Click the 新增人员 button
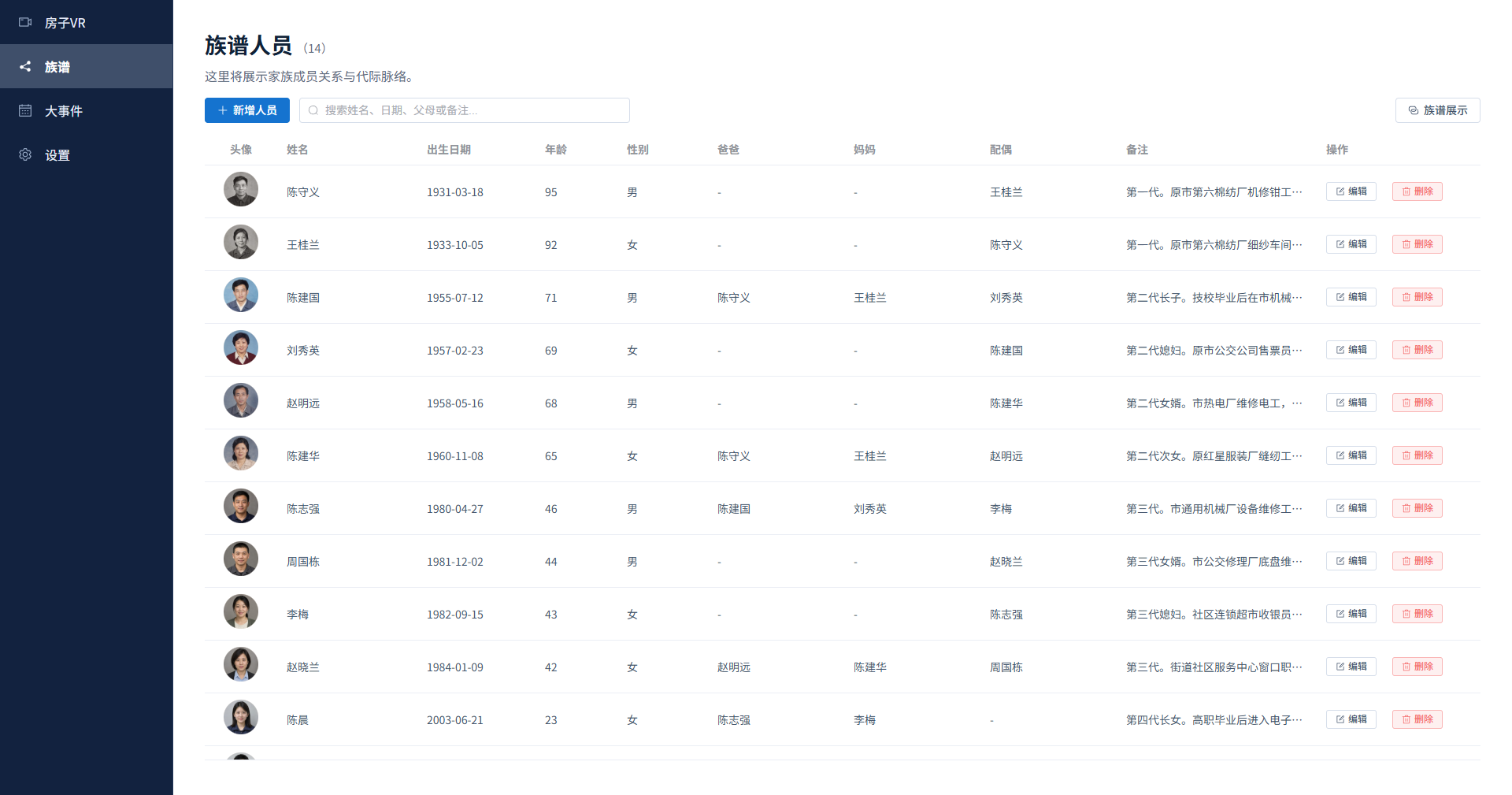Viewport: 1512px width, 795px height. (x=247, y=110)
